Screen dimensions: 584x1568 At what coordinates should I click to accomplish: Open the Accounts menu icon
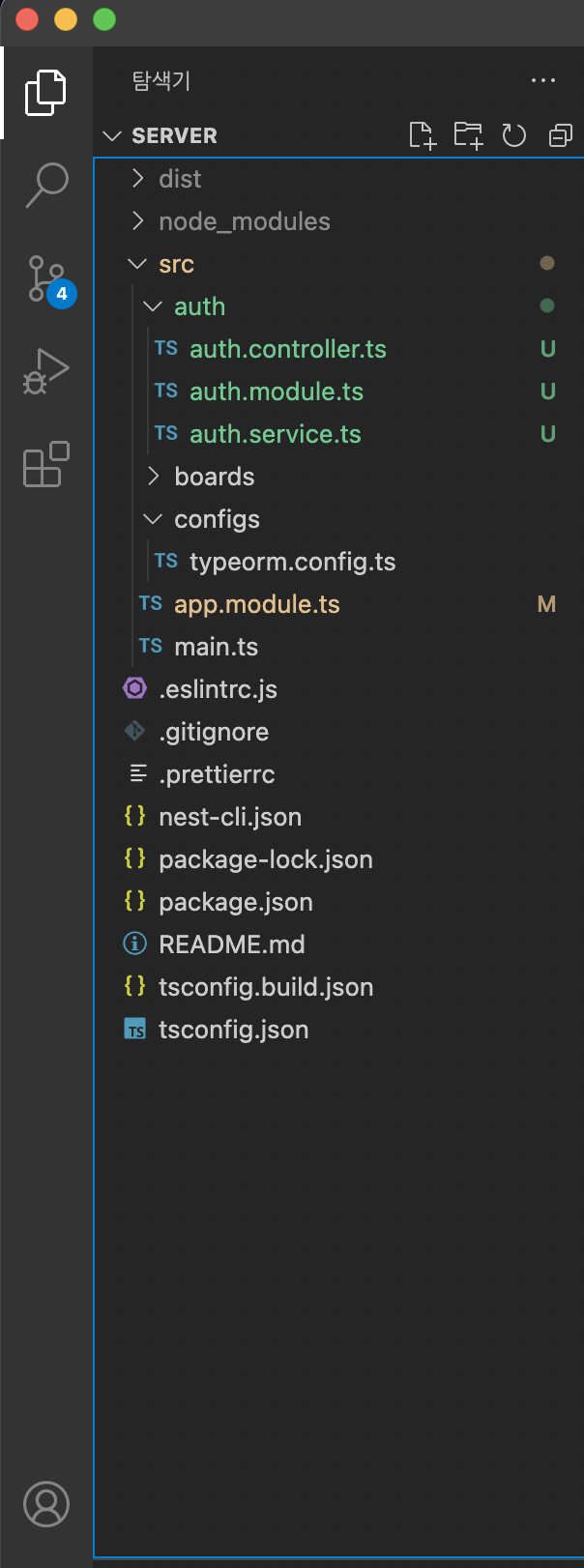pos(46,1504)
